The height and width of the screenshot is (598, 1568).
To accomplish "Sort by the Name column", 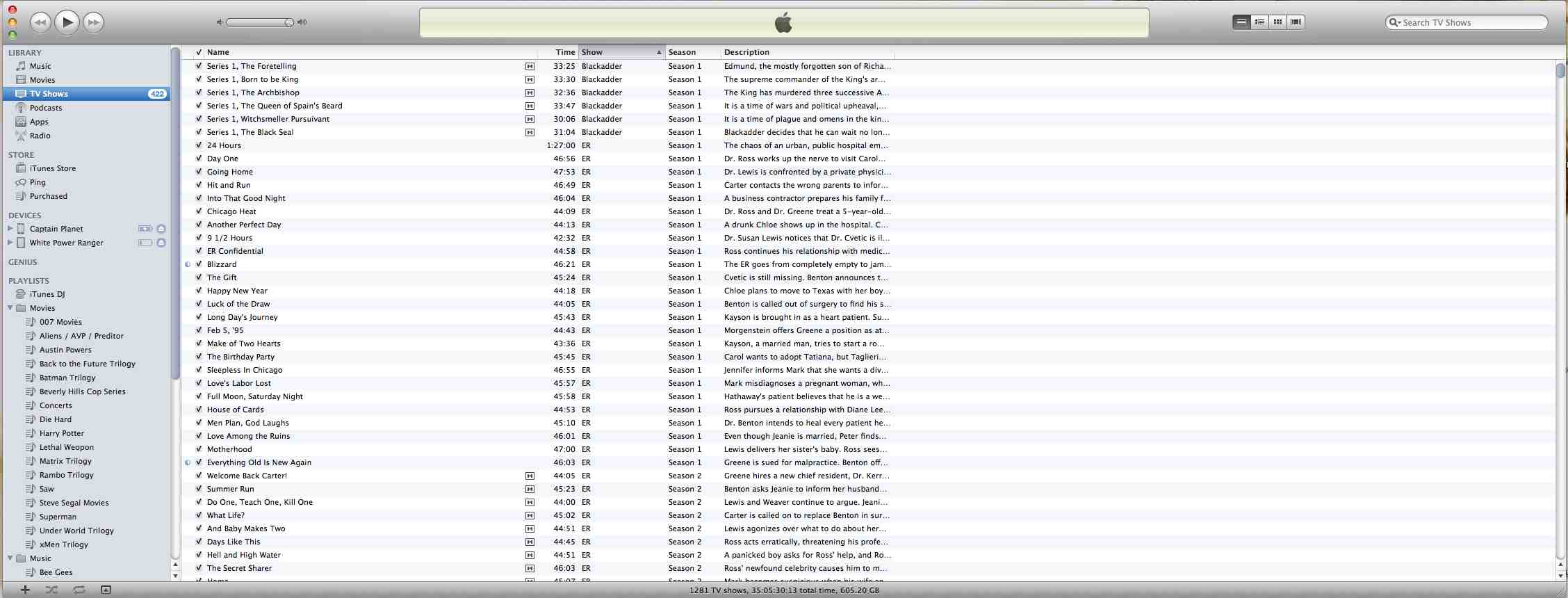I will click(370, 52).
